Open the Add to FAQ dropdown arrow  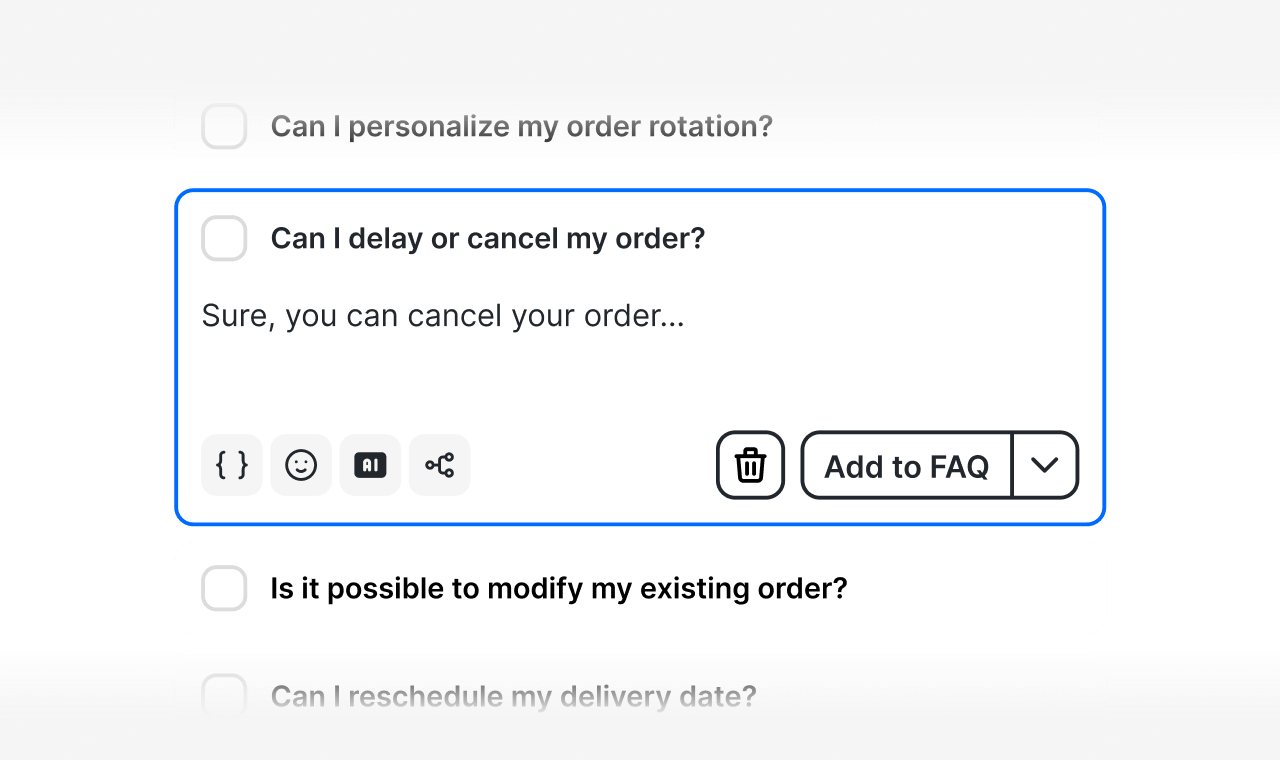pyautogui.click(x=1045, y=465)
